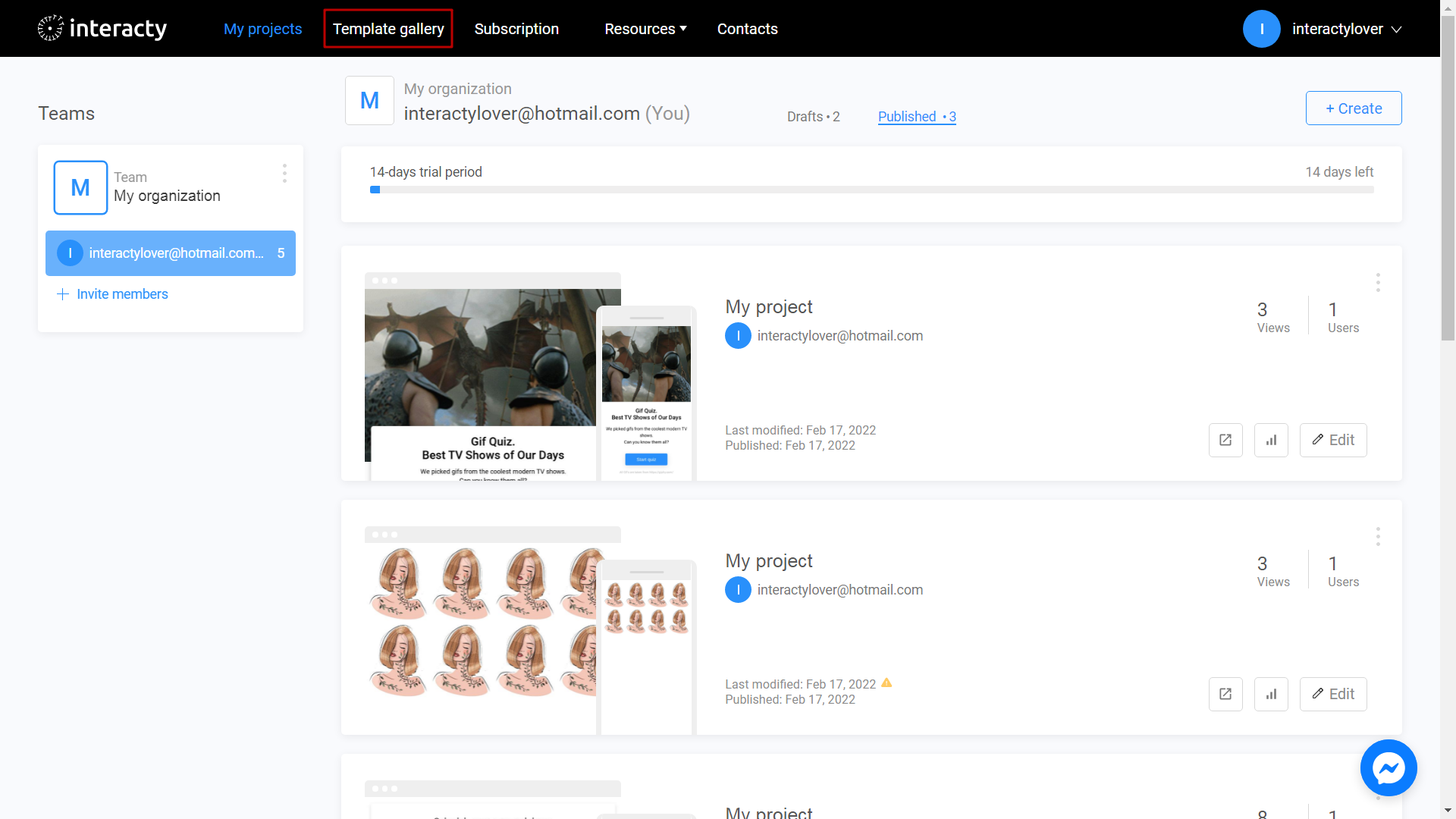Select the Template gallery tab
1456x819 pixels.
point(388,28)
